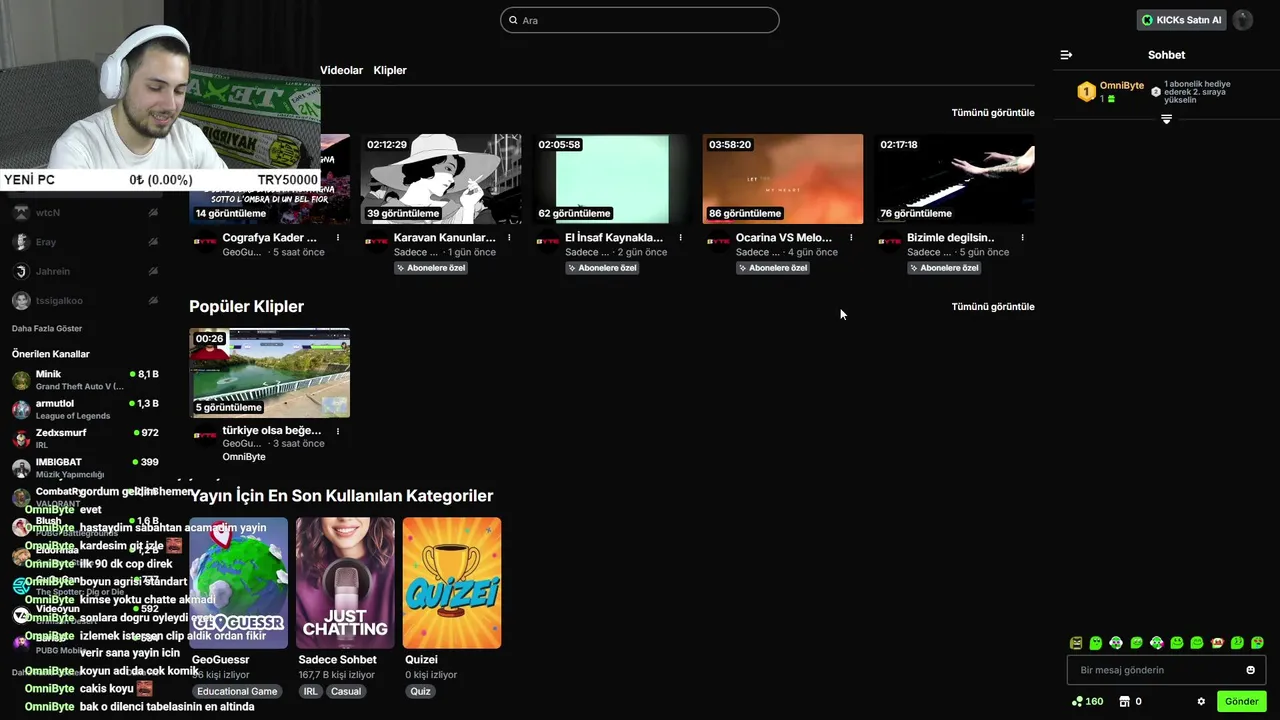
Task: Open options menu for Karavan Kanunlar video
Action: click(x=509, y=238)
